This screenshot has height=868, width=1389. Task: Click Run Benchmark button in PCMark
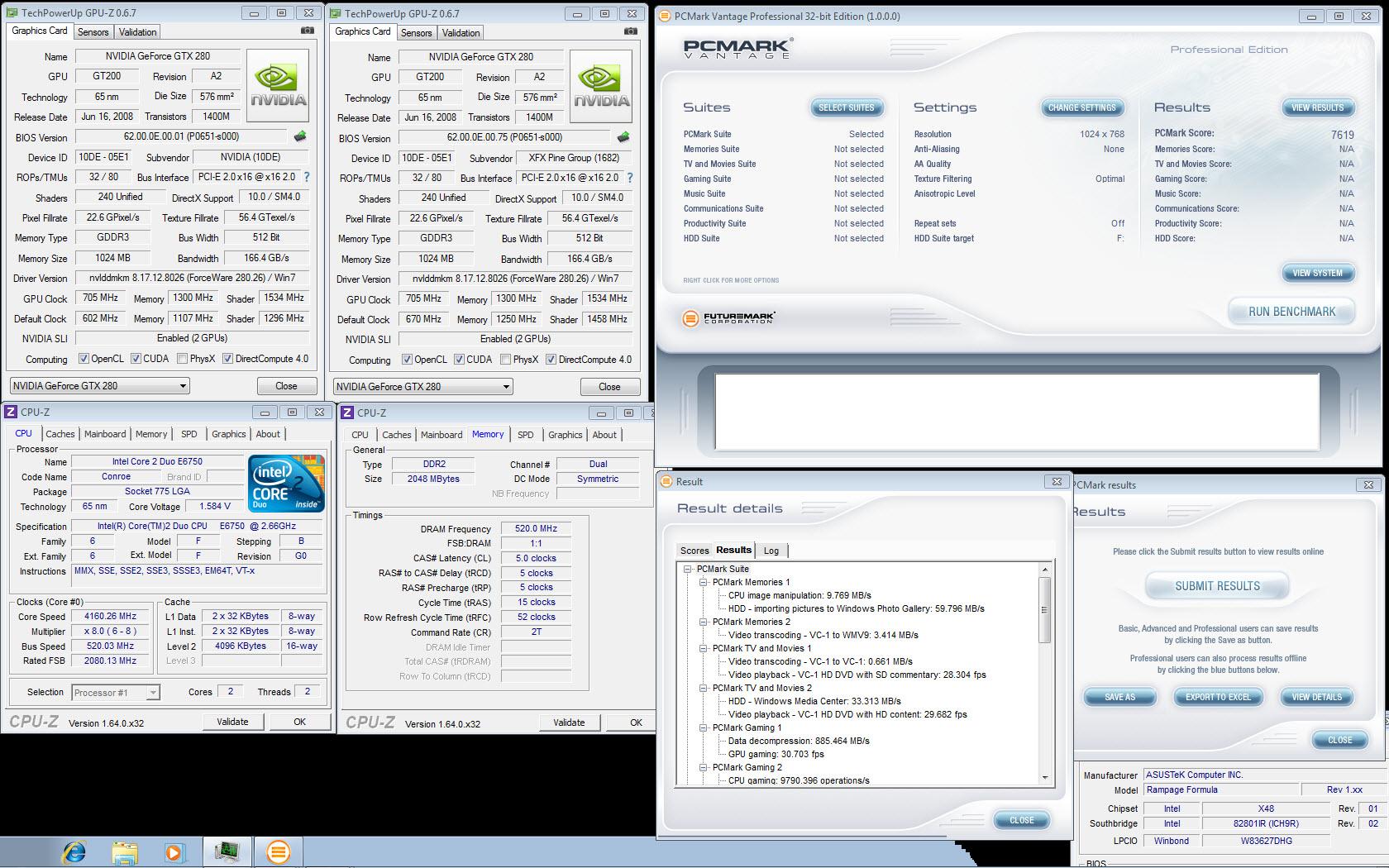coord(1291,312)
